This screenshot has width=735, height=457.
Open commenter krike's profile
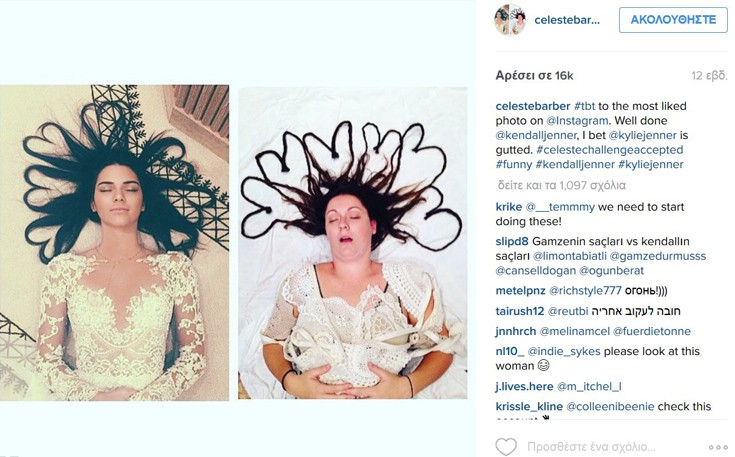coord(509,207)
